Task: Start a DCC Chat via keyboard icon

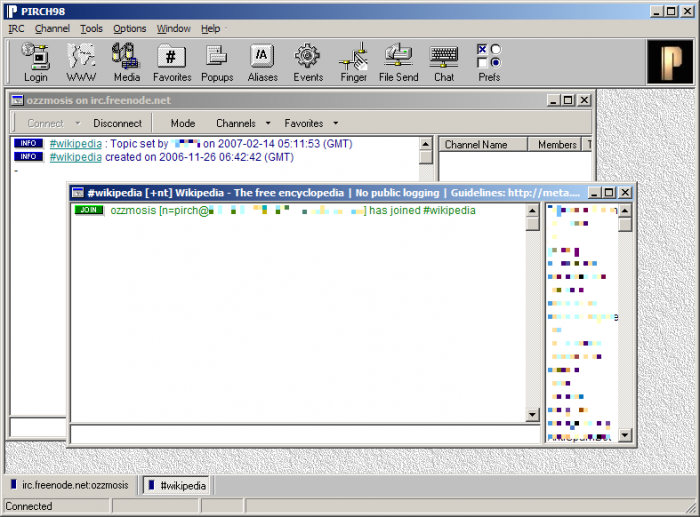Action: coord(444,56)
